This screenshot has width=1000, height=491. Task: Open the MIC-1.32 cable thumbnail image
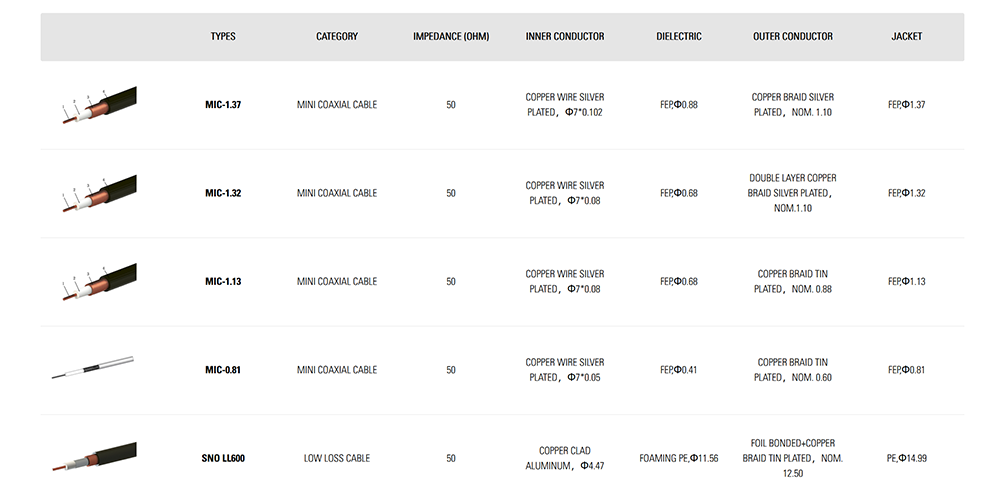[x=99, y=193]
